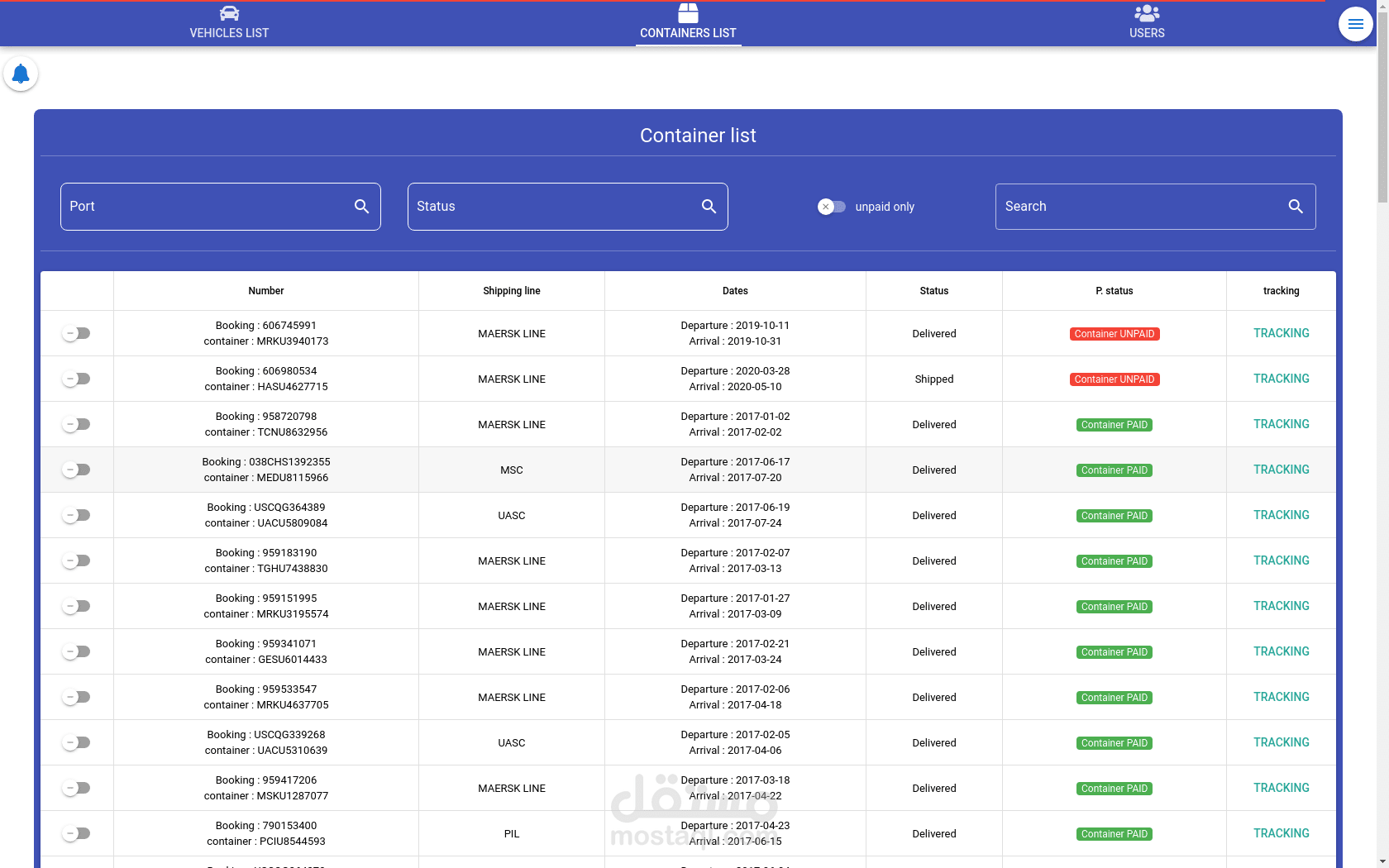Viewport: 1389px width, 868px height.
Task: Toggle switch for booking 790153400
Action: (76, 833)
